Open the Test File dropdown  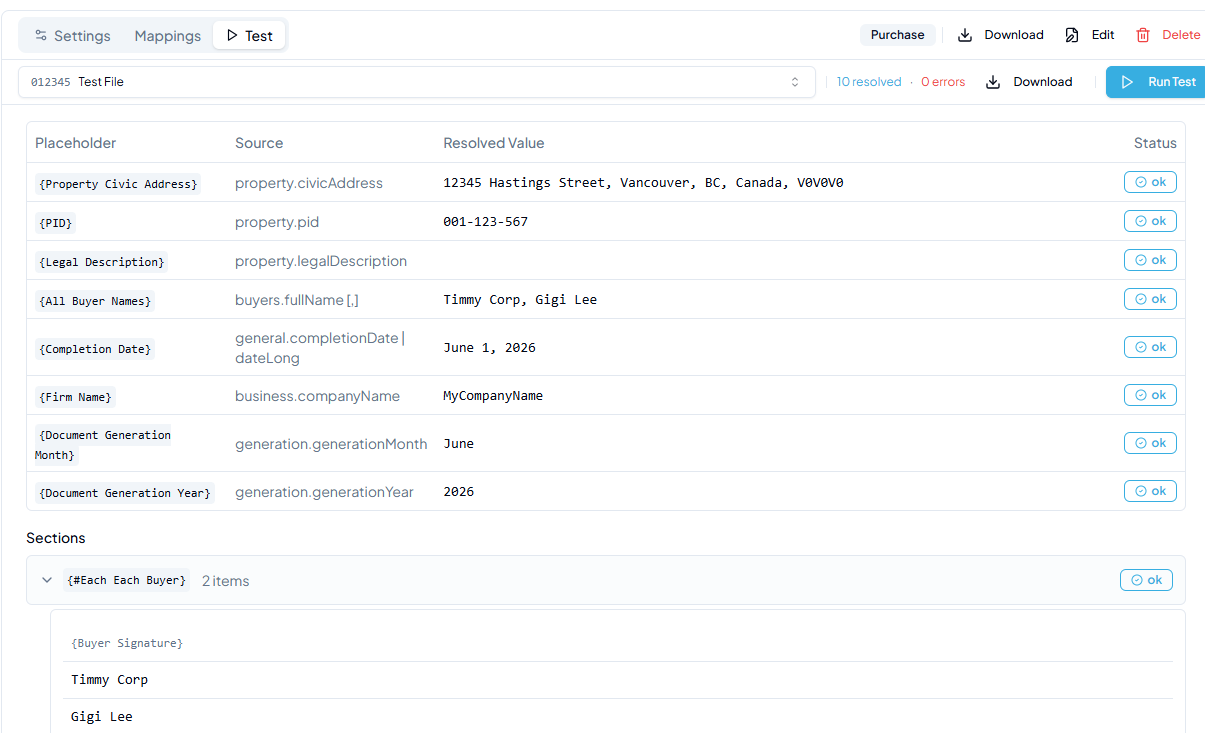tap(416, 82)
